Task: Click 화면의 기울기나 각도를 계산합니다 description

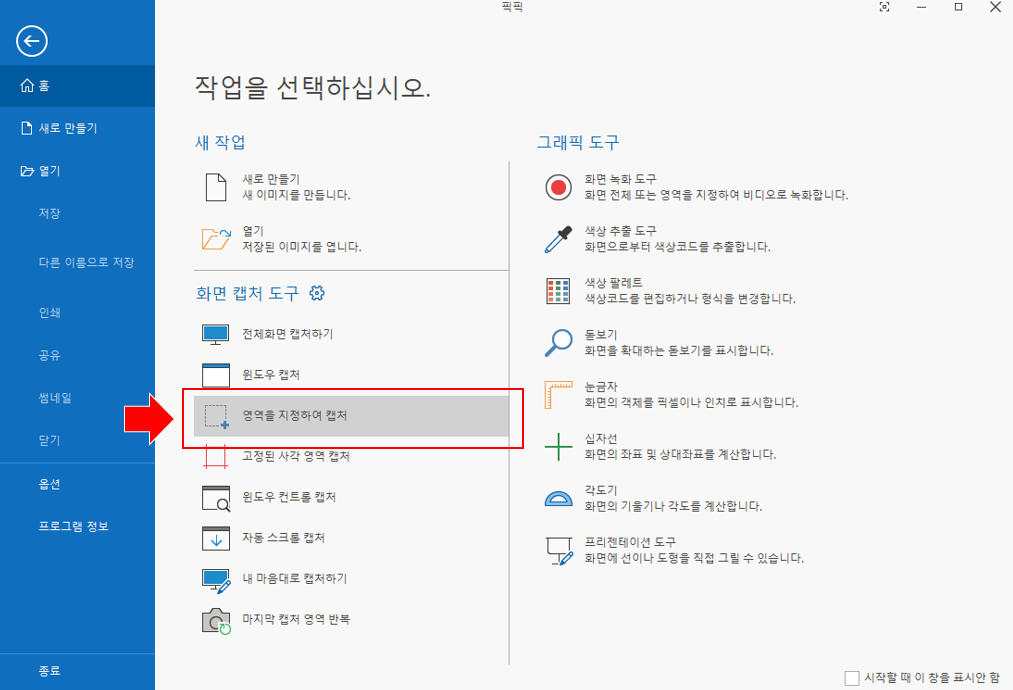Action: [673, 507]
